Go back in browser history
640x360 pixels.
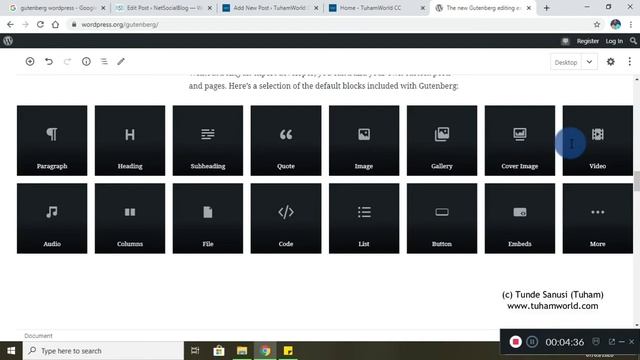point(10,24)
